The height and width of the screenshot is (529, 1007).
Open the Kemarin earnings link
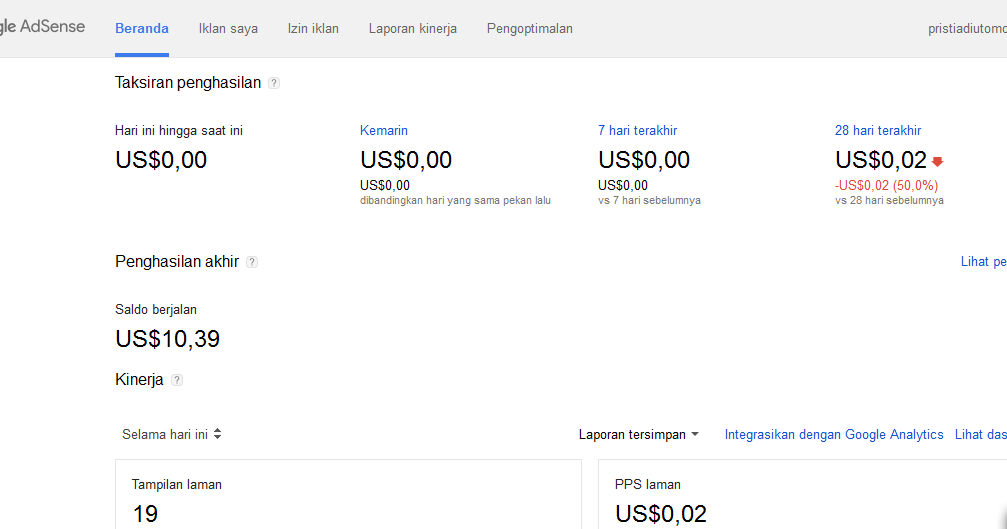click(383, 130)
